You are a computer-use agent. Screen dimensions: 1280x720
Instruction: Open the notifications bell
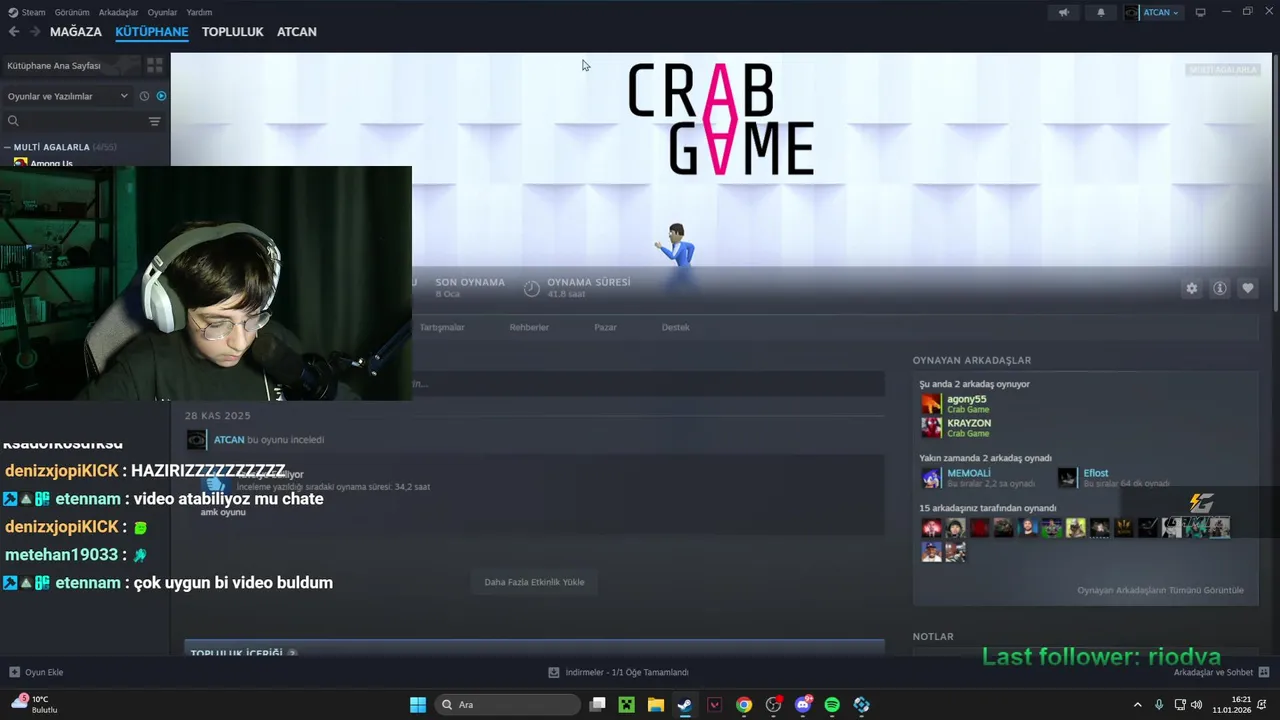pos(1101,12)
